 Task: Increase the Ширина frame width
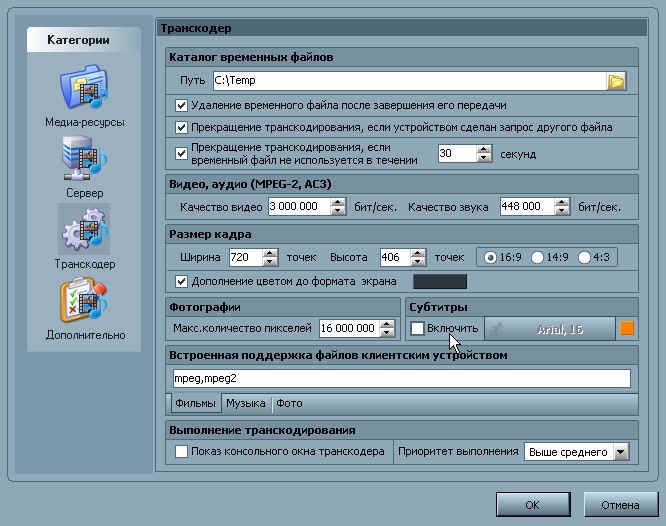coord(270,253)
